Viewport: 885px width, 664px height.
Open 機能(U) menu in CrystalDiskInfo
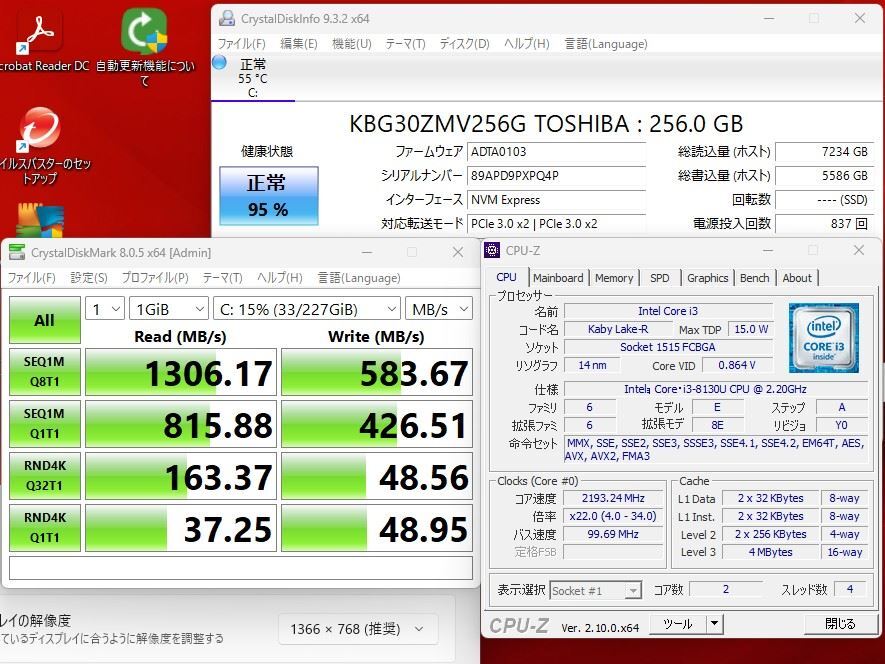pos(352,44)
